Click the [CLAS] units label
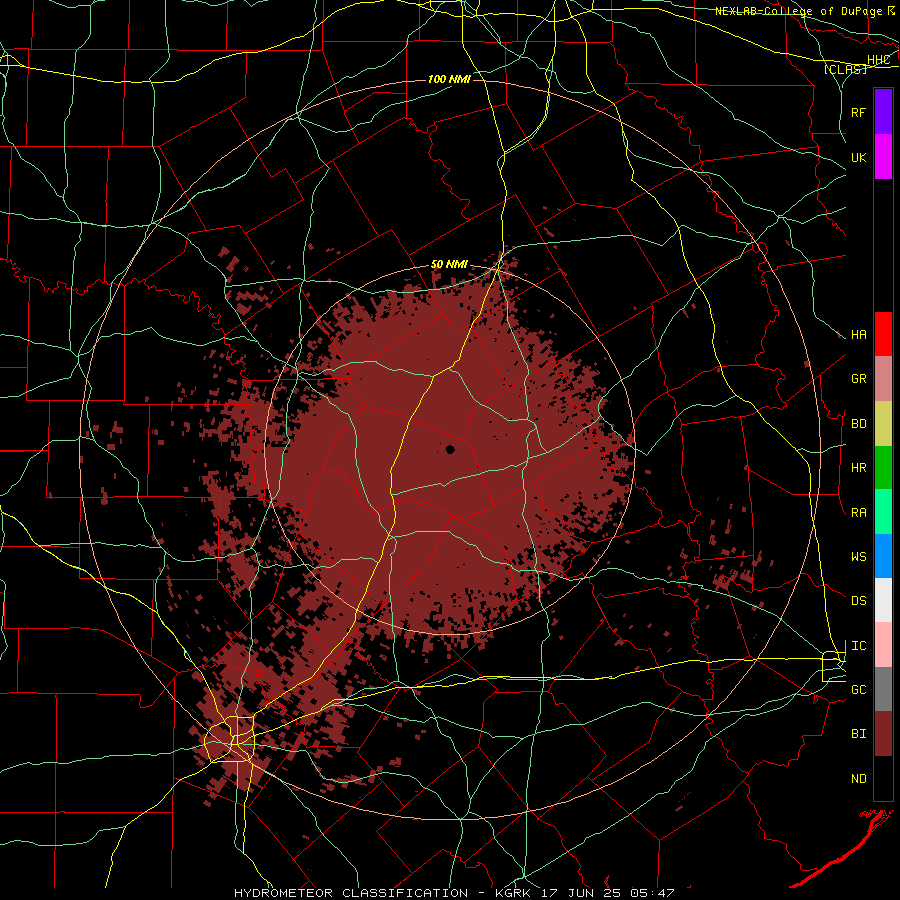Viewport: 900px width, 900px height. 845,70
